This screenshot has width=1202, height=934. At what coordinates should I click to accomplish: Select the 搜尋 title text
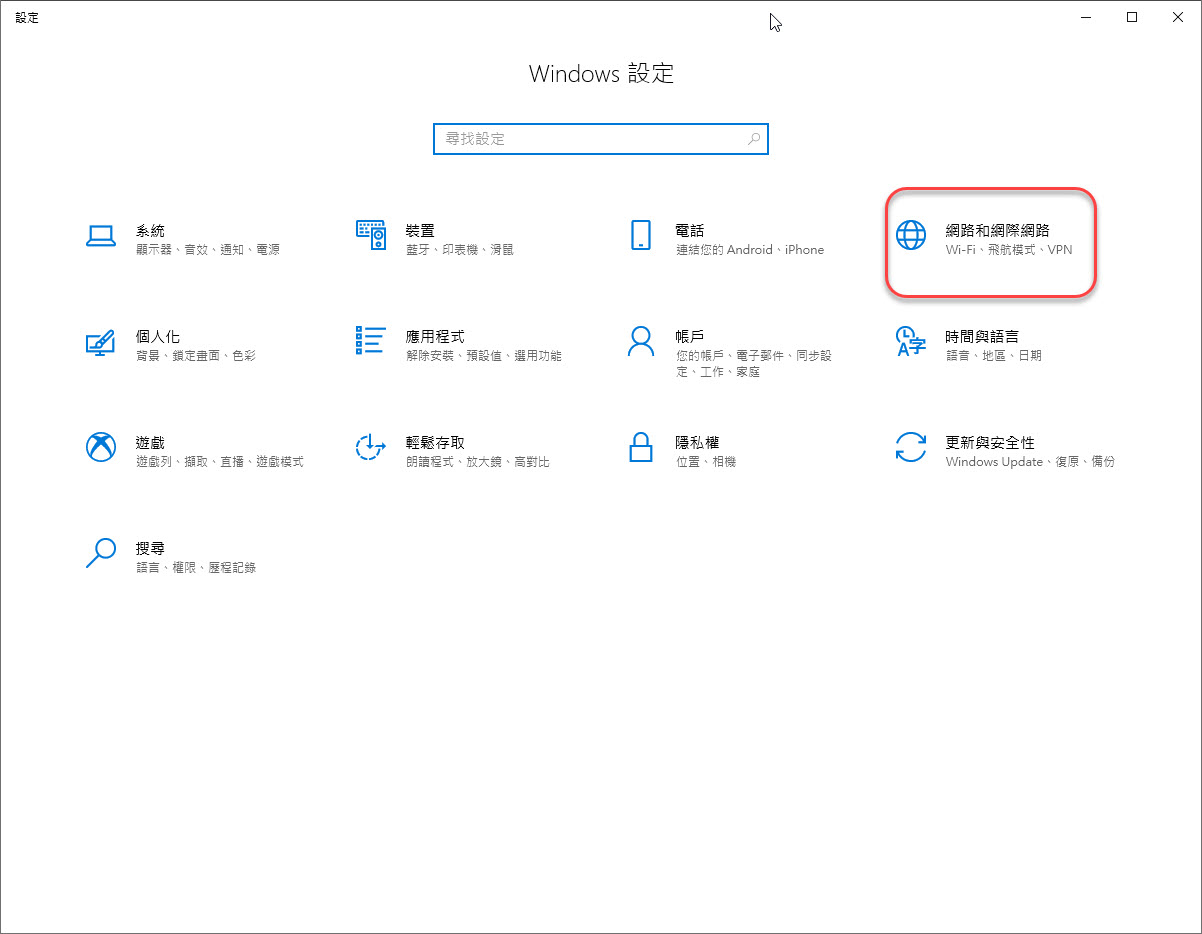[150, 549]
